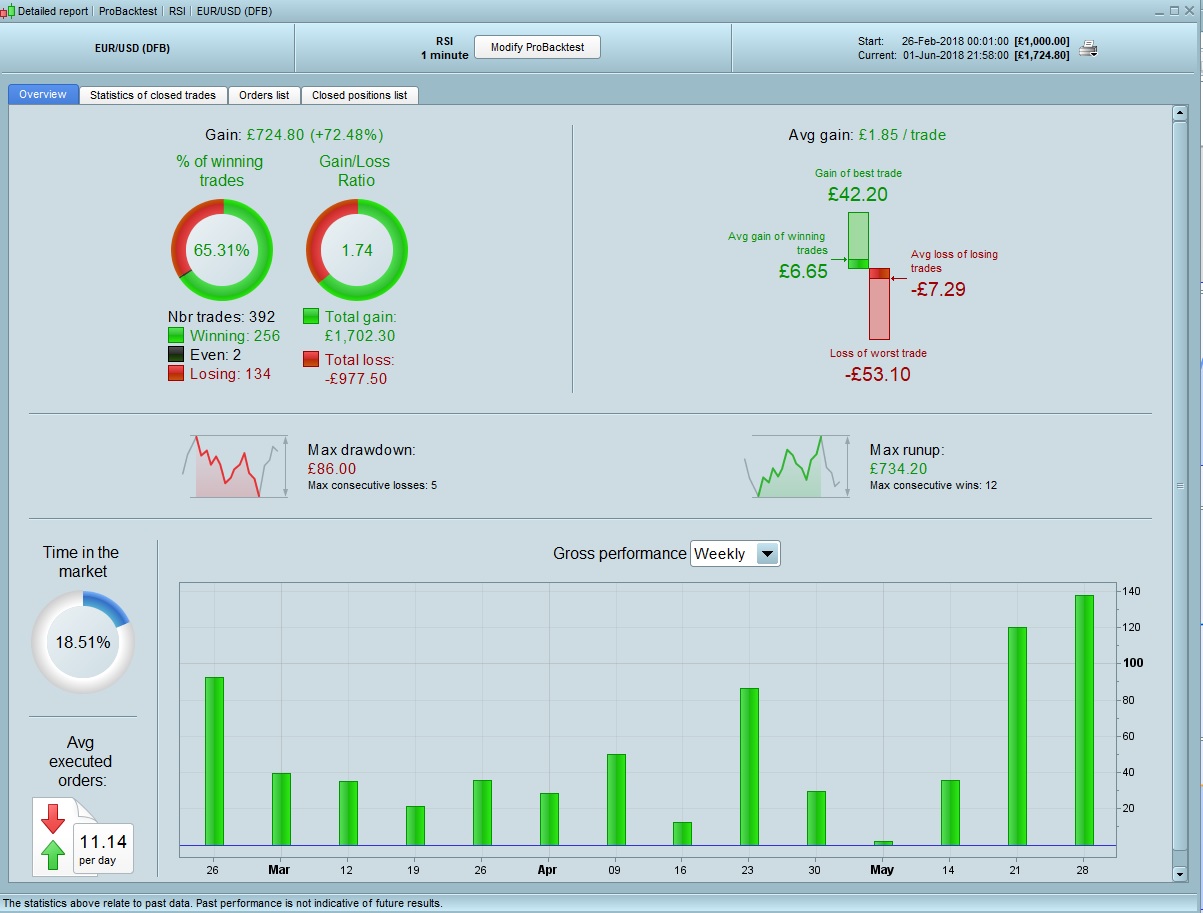The image size is (1203, 913).
Task: Click the 'Apr' x-axis label
Action: coord(547,870)
